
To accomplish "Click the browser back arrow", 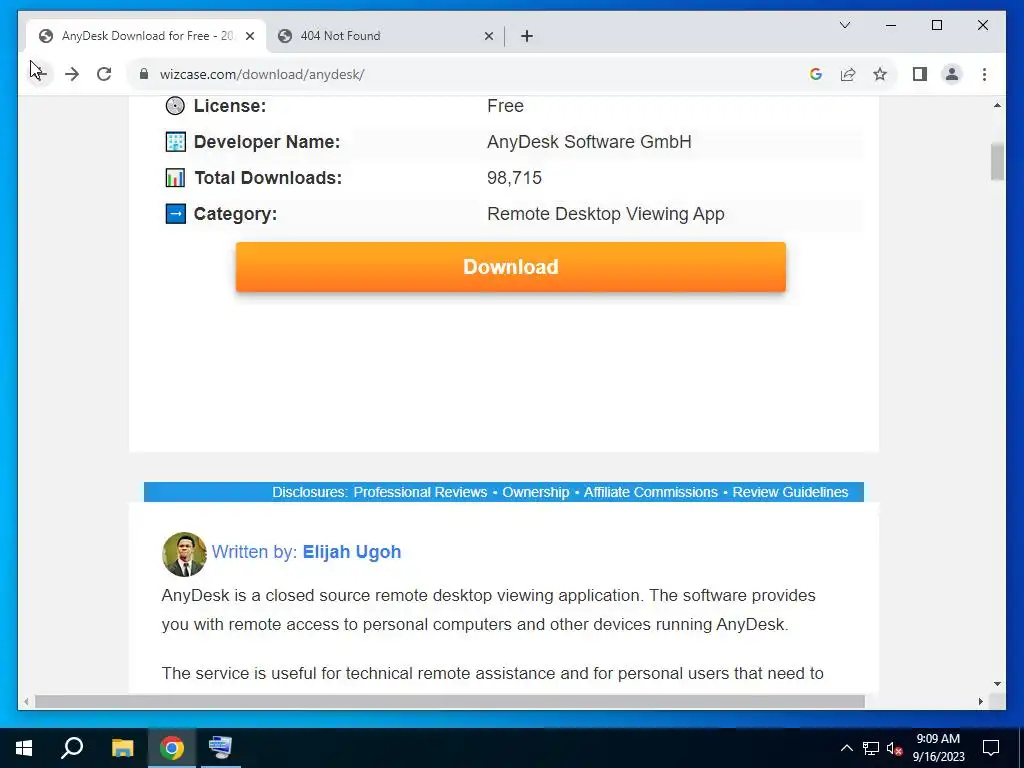I will [x=39, y=74].
